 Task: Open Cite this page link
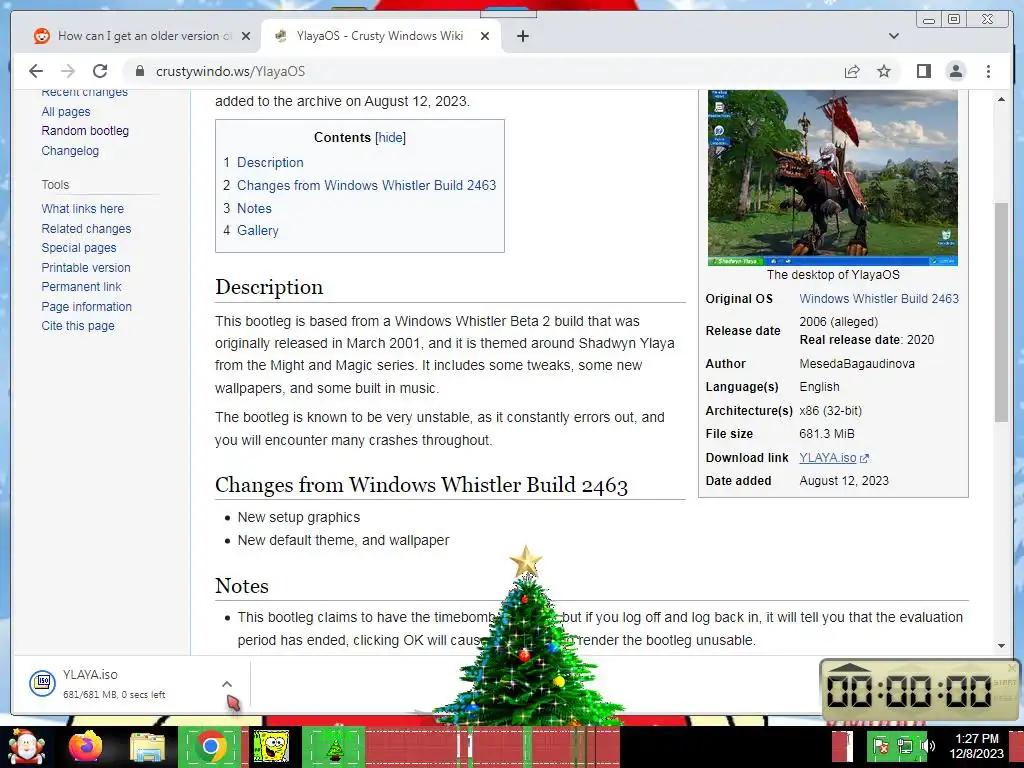coord(78,326)
